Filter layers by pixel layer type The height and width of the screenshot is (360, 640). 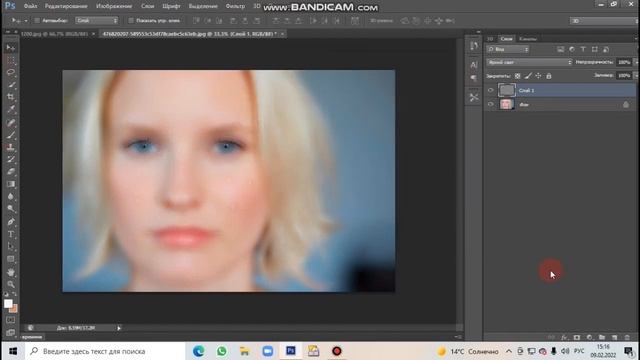pyautogui.click(x=560, y=49)
